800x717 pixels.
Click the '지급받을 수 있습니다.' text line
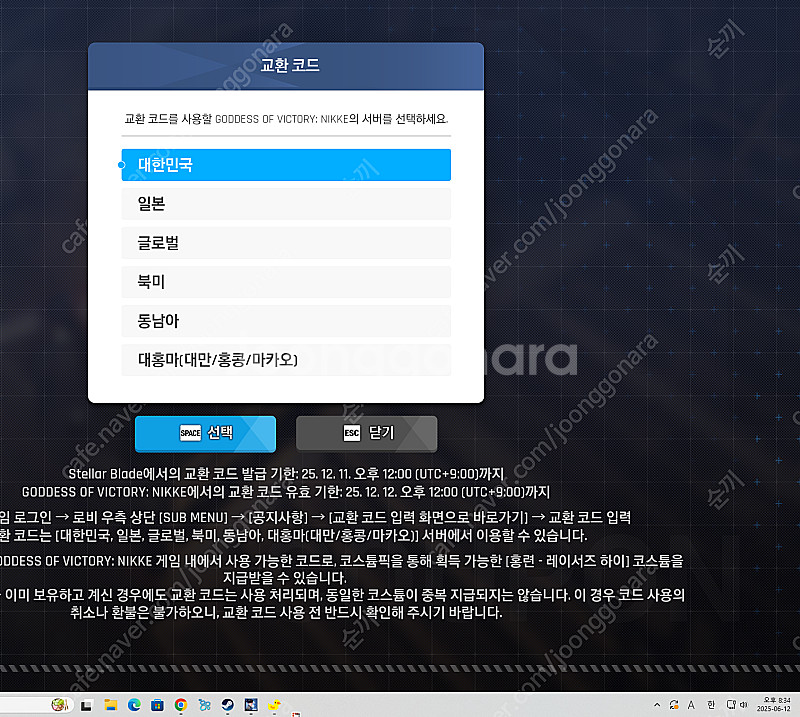point(285,578)
